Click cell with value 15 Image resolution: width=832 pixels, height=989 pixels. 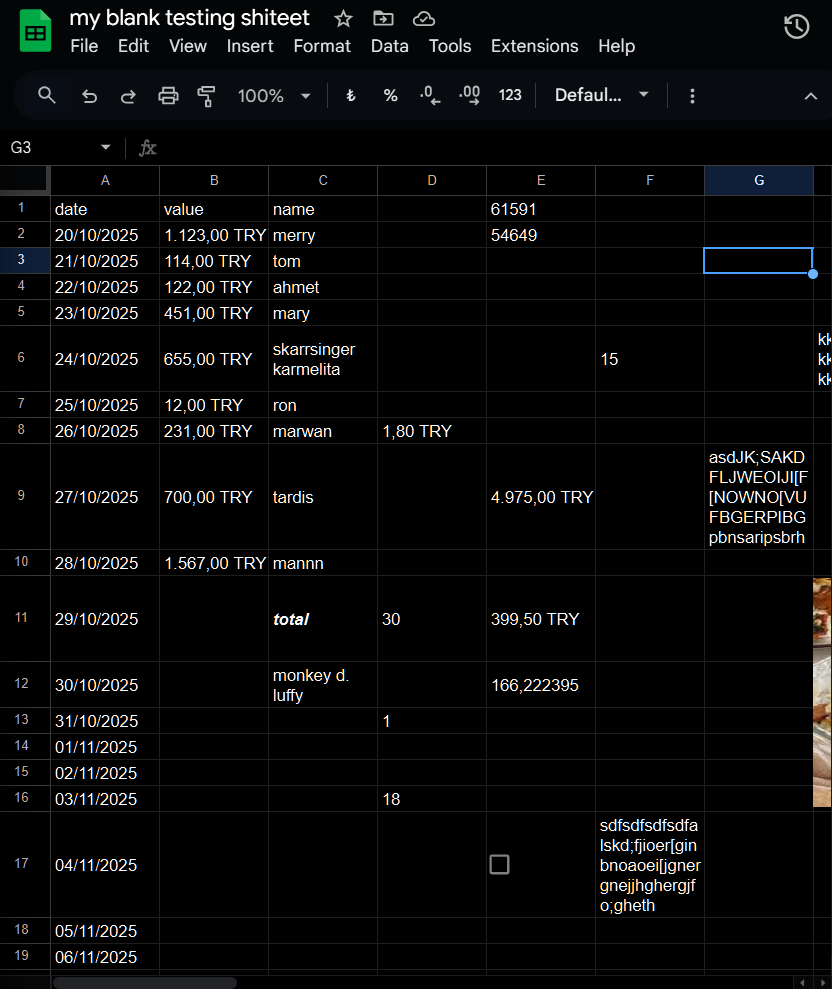pyautogui.click(x=650, y=359)
